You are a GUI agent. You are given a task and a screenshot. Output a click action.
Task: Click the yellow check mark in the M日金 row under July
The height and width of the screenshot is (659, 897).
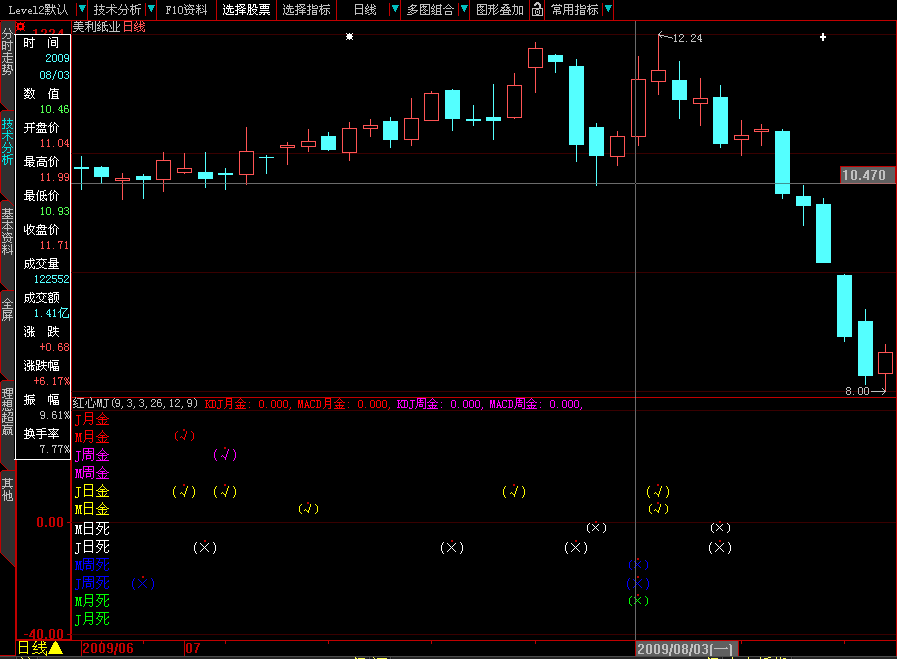pos(308,509)
